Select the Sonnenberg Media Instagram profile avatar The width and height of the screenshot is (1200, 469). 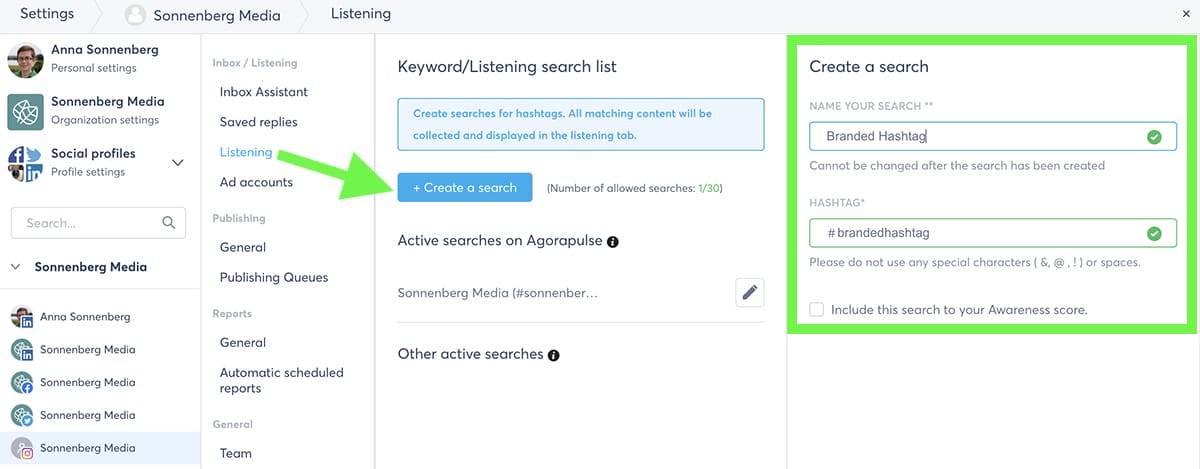click(x=23, y=448)
